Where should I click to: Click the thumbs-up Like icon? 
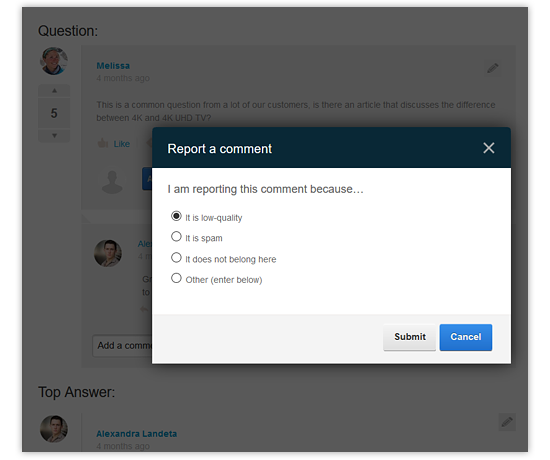pyautogui.click(x=102, y=143)
